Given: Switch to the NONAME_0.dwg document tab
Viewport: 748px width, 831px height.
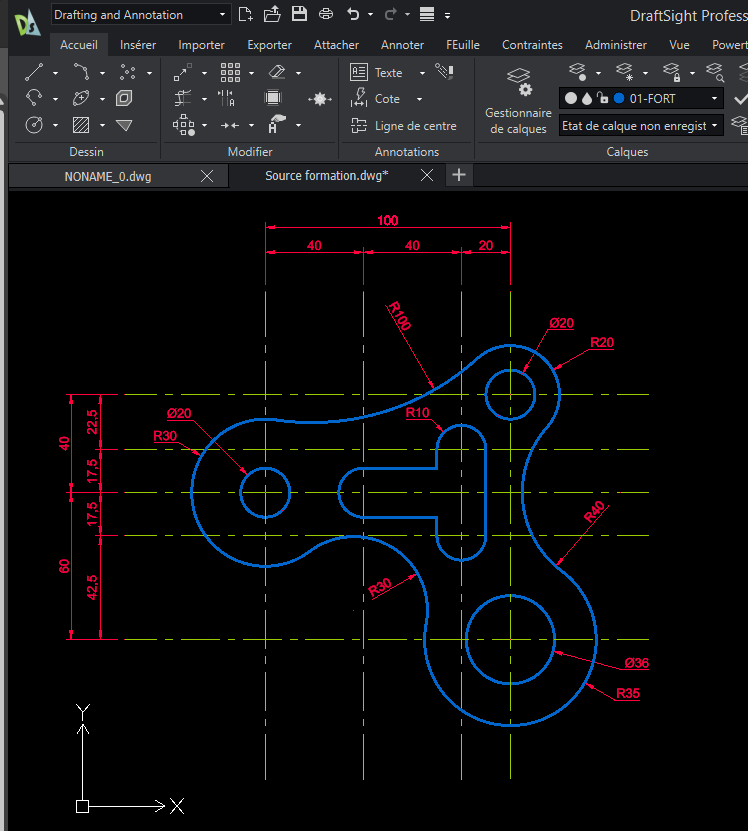Looking at the screenshot, I should (108, 176).
